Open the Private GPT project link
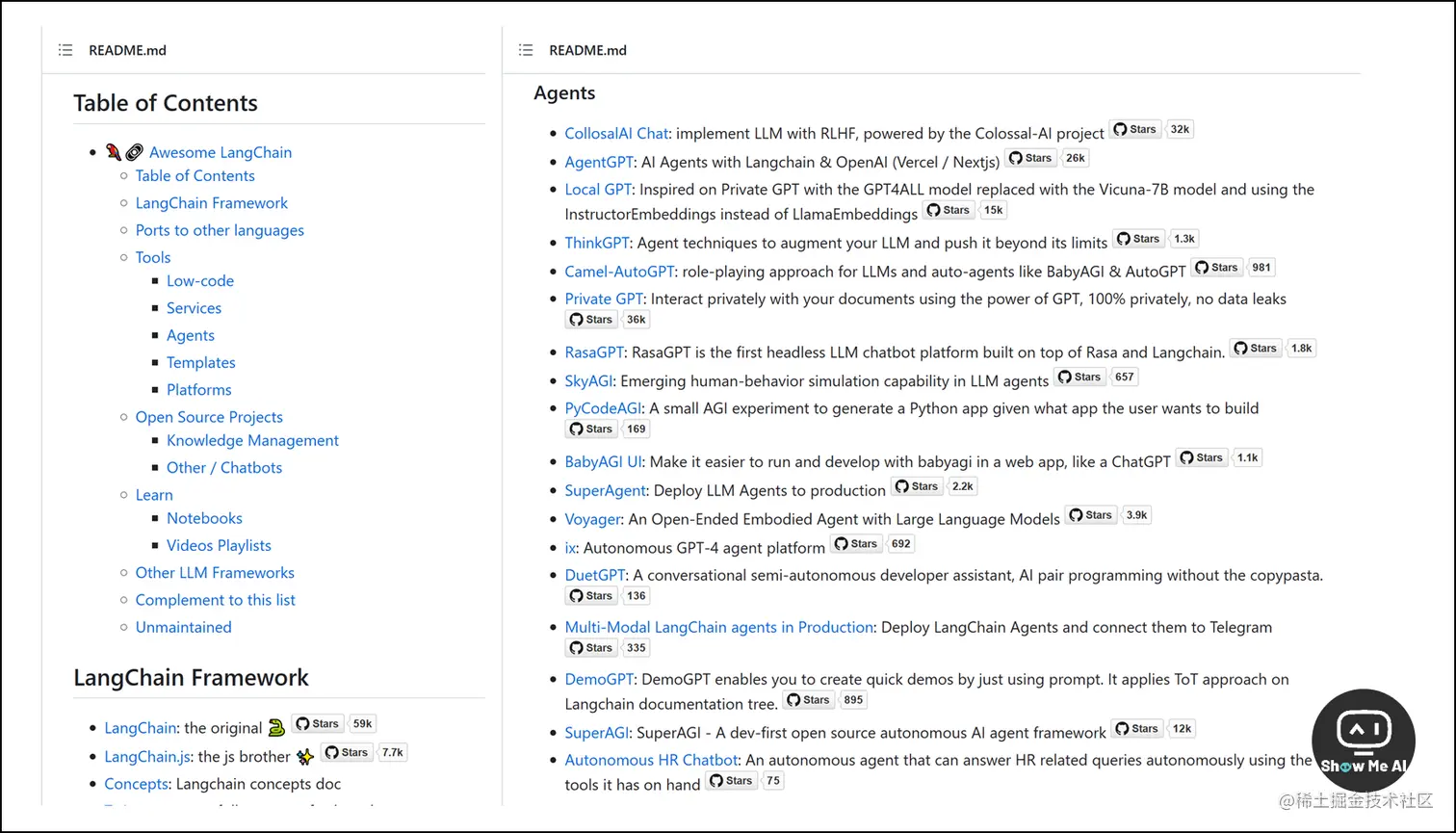 (x=604, y=299)
